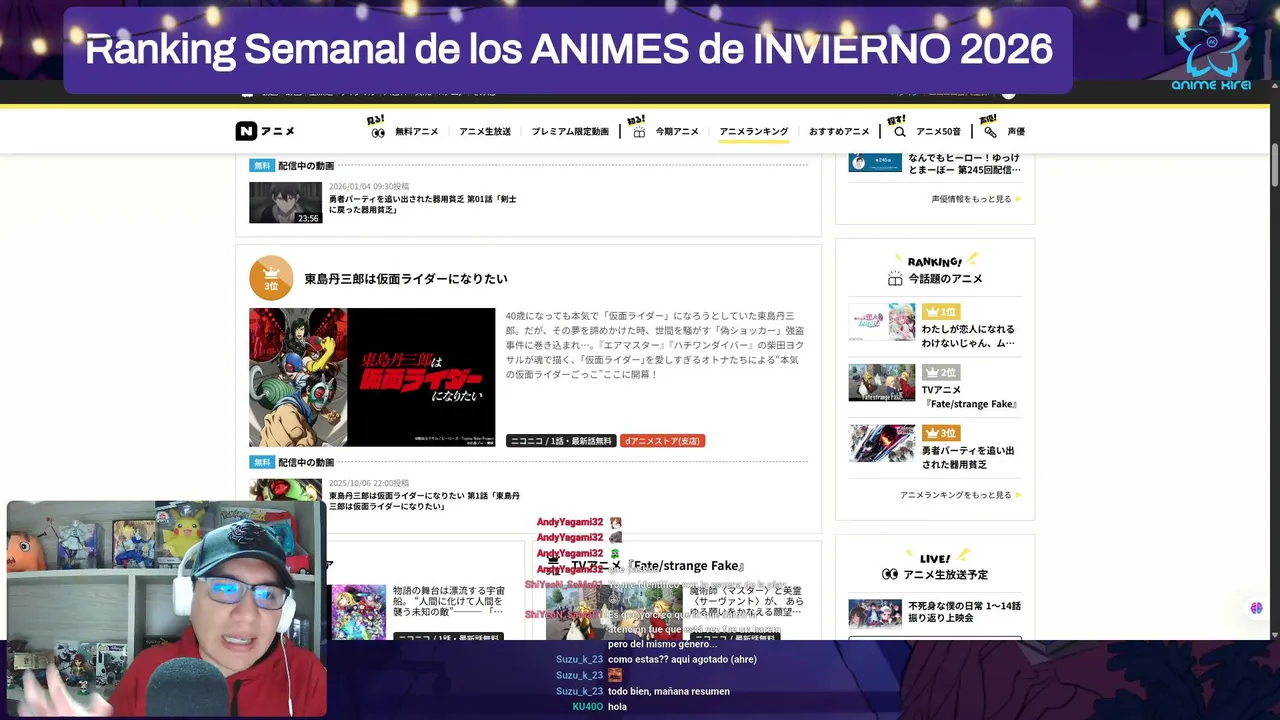The width and height of the screenshot is (1280, 720).
Task: Open the アニメ50音 menu item
Action: (938, 132)
